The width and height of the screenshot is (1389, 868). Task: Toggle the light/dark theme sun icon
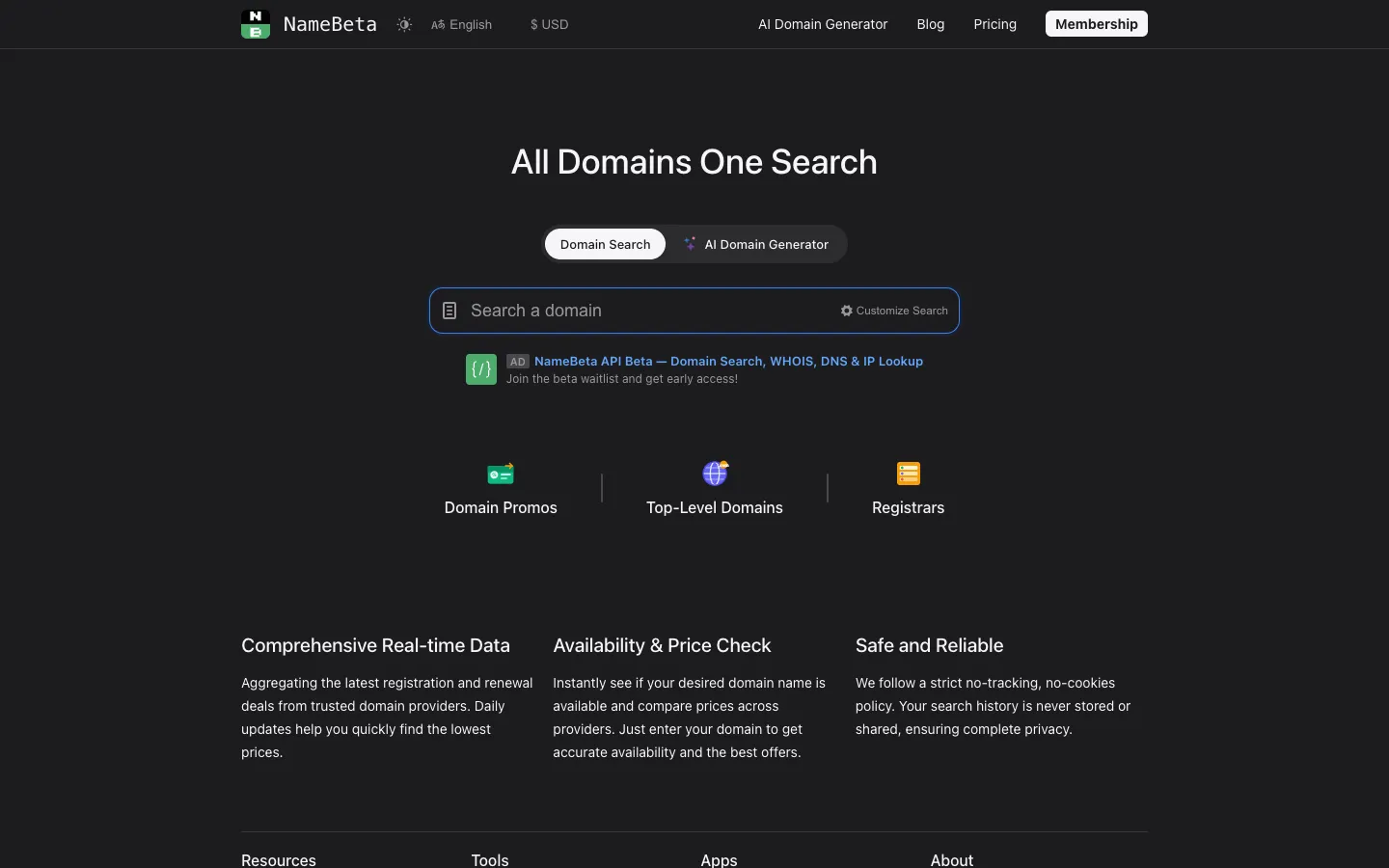(404, 24)
